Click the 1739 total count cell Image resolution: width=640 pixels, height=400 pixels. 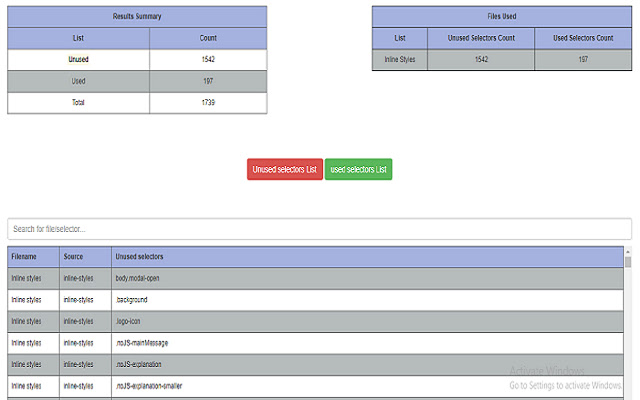point(208,102)
